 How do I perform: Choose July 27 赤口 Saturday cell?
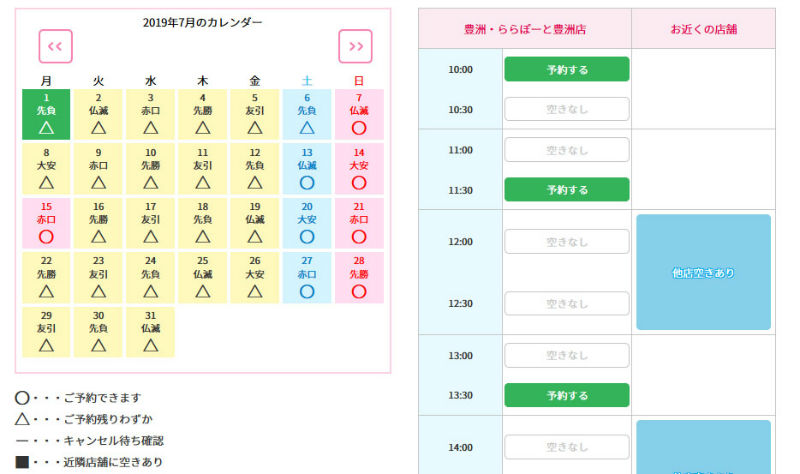coord(307,277)
